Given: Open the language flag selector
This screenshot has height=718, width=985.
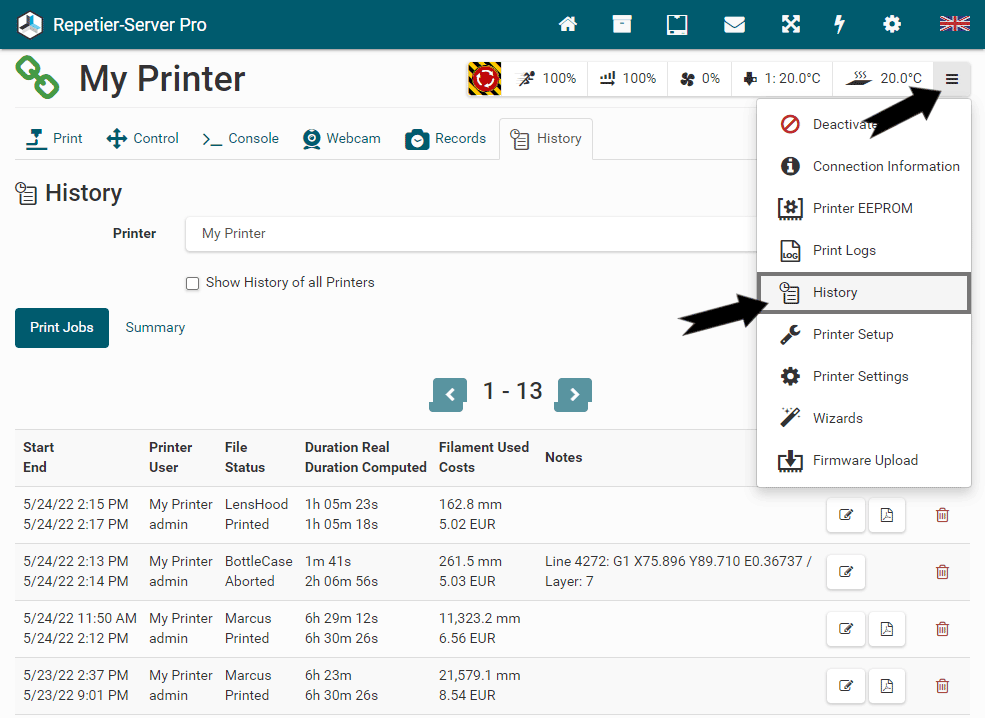Looking at the screenshot, I should pyautogui.click(x=954, y=24).
